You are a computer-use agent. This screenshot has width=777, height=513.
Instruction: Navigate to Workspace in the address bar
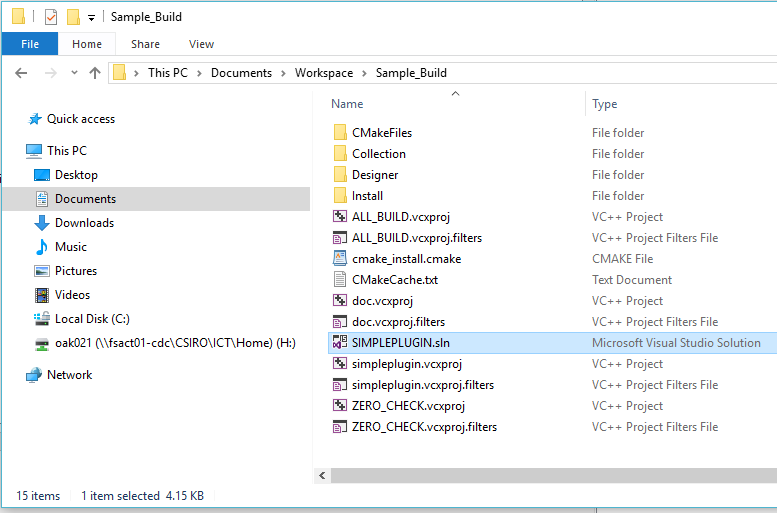pyautogui.click(x=324, y=73)
